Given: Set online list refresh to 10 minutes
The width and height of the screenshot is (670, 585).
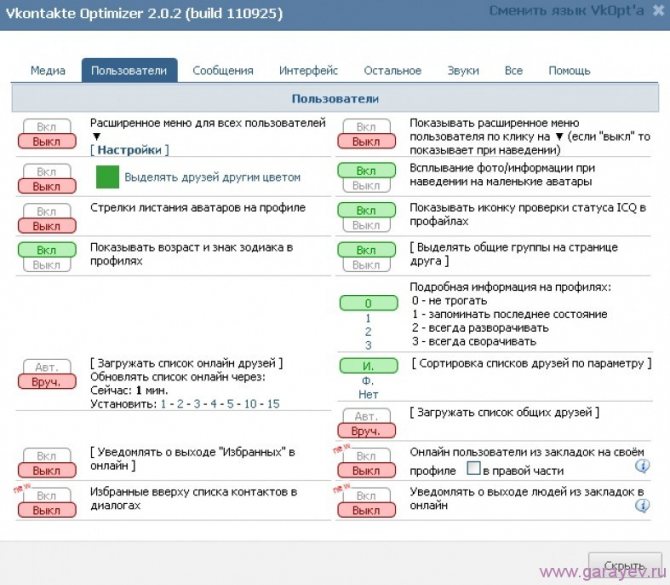Looking at the screenshot, I should point(250,404).
